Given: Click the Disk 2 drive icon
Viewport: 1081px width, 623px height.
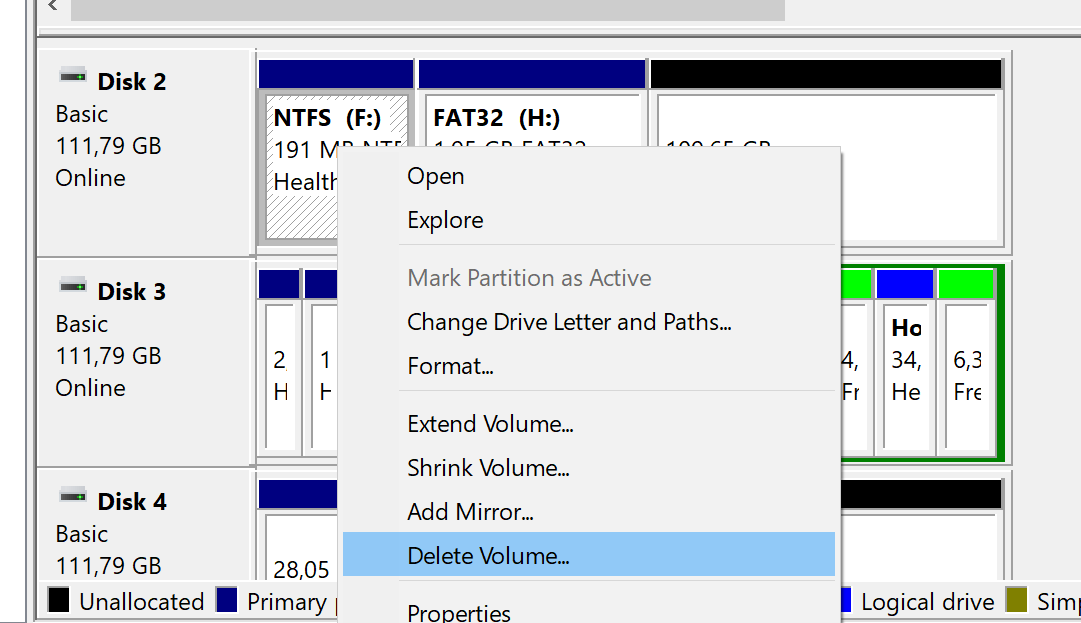Looking at the screenshot, I should pyautogui.click(x=72, y=74).
